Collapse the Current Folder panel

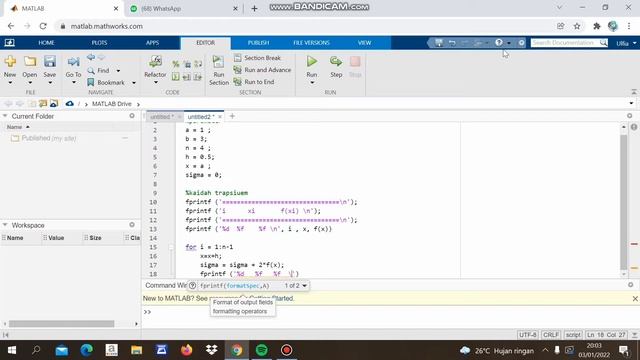point(5,116)
